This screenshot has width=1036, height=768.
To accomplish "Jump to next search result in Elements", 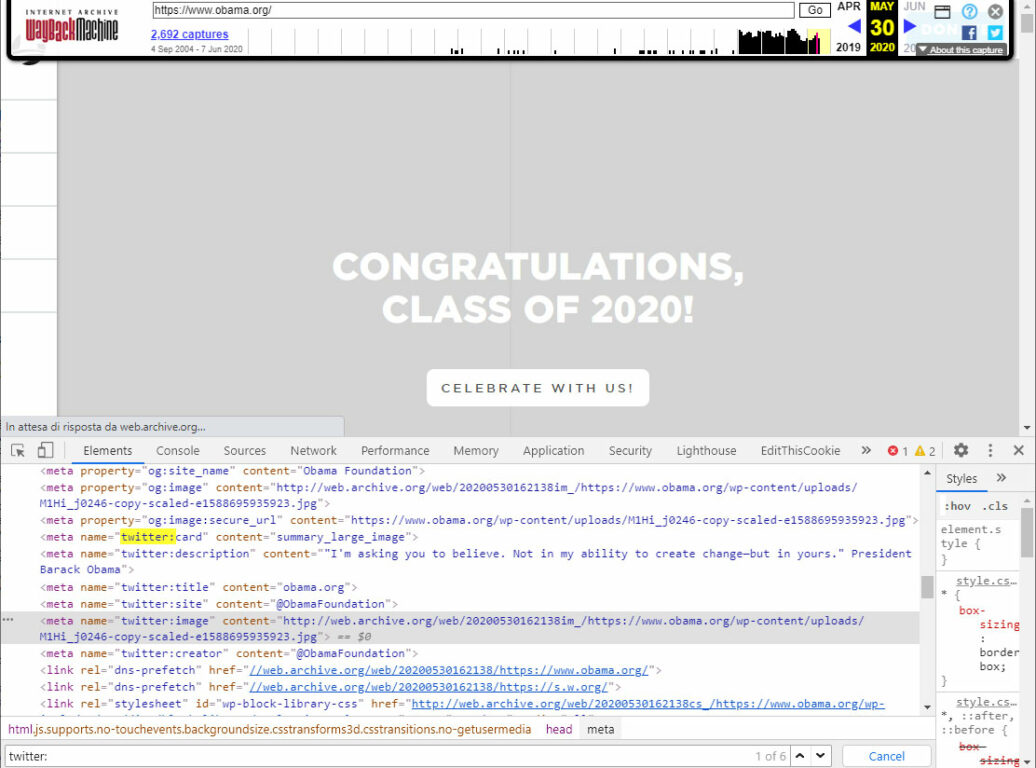I will coord(820,755).
